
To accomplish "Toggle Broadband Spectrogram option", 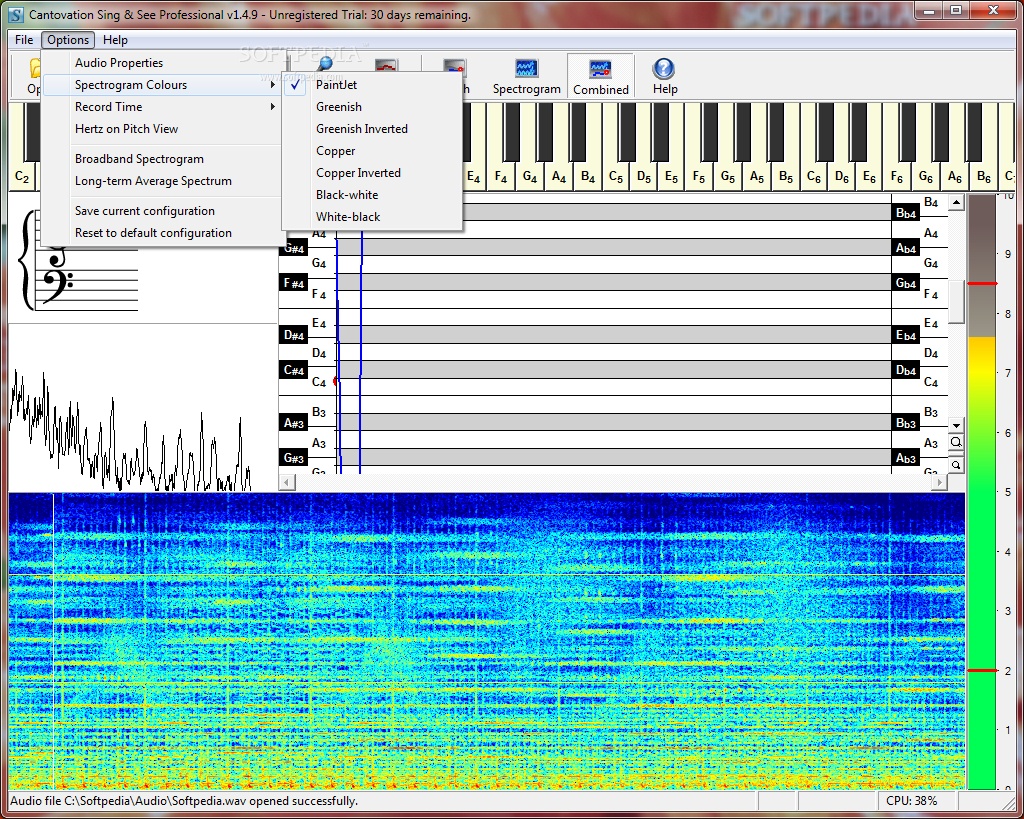I will [x=163, y=159].
